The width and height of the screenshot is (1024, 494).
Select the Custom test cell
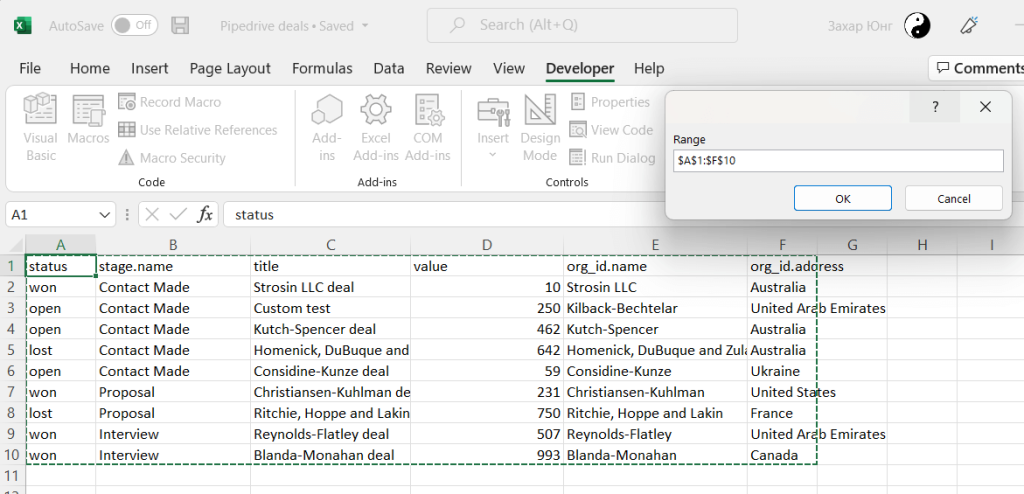point(330,308)
